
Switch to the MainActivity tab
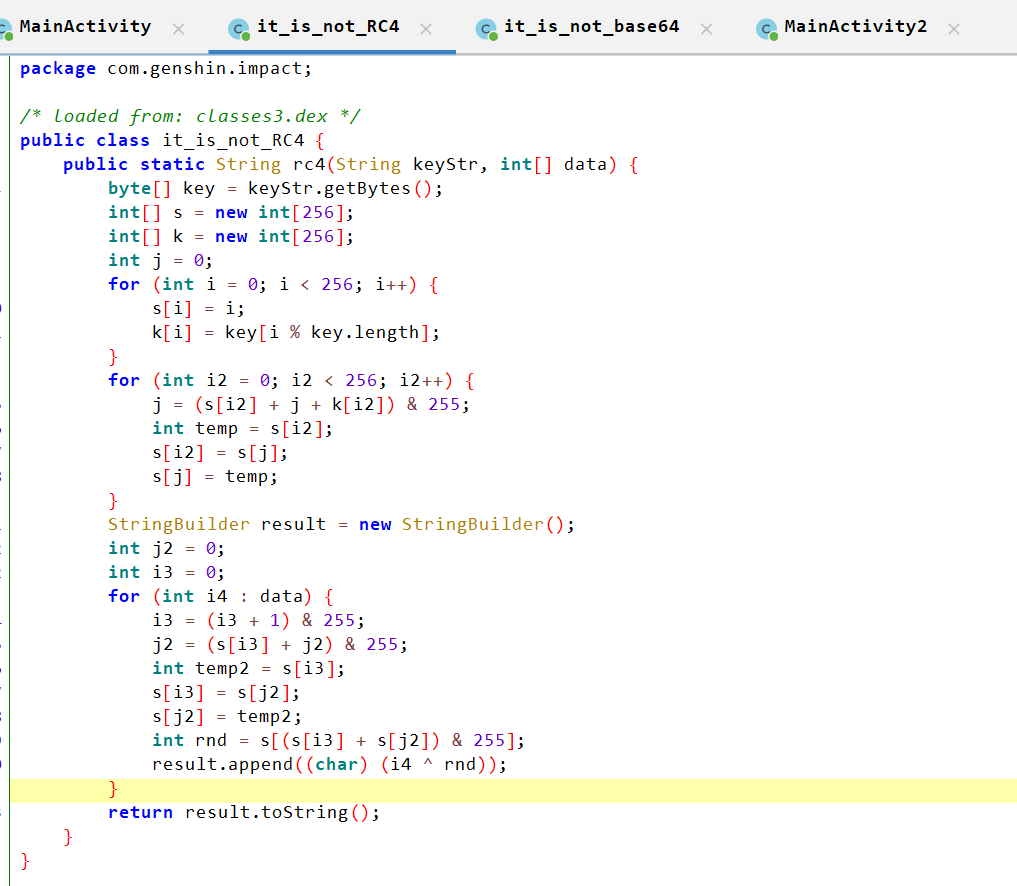click(x=85, y=27)
